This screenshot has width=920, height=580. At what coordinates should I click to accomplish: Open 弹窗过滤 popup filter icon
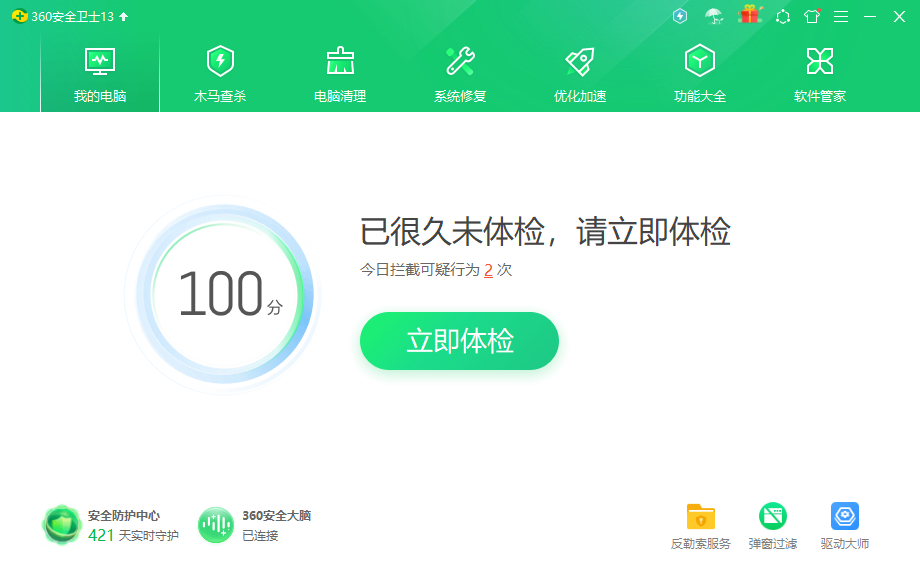pos(771,516)
